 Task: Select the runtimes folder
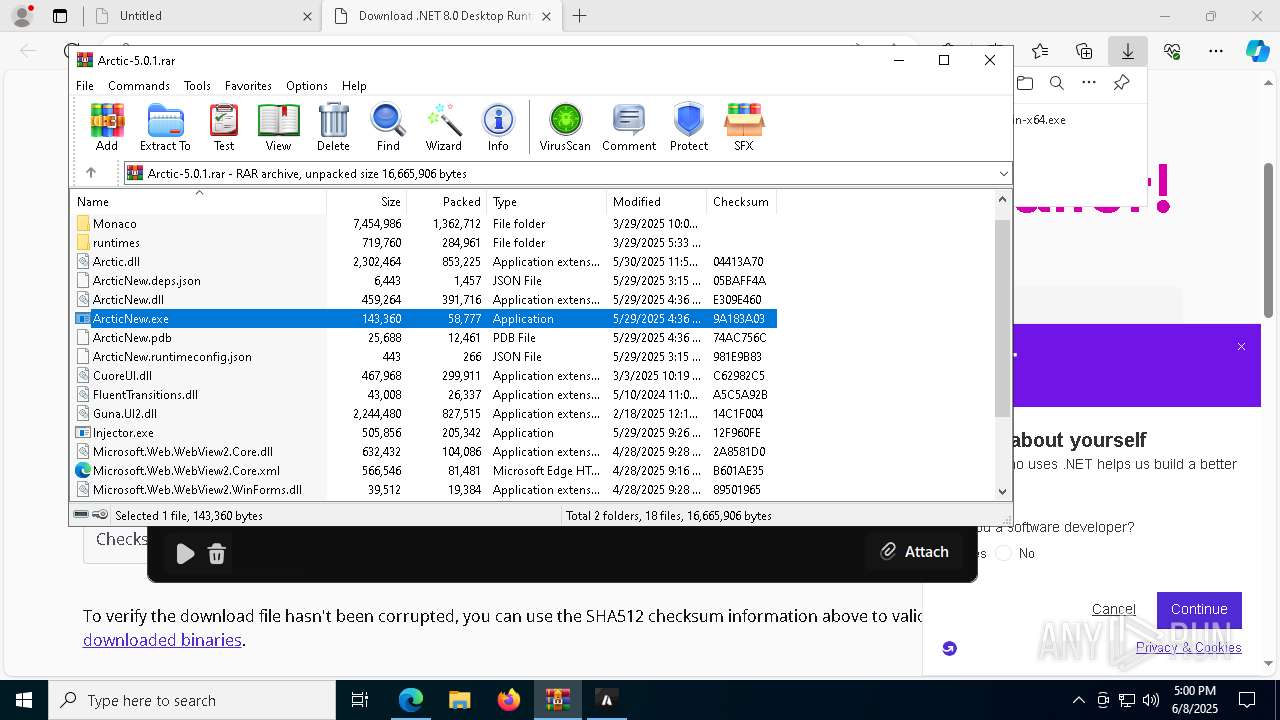click(116, 243)
